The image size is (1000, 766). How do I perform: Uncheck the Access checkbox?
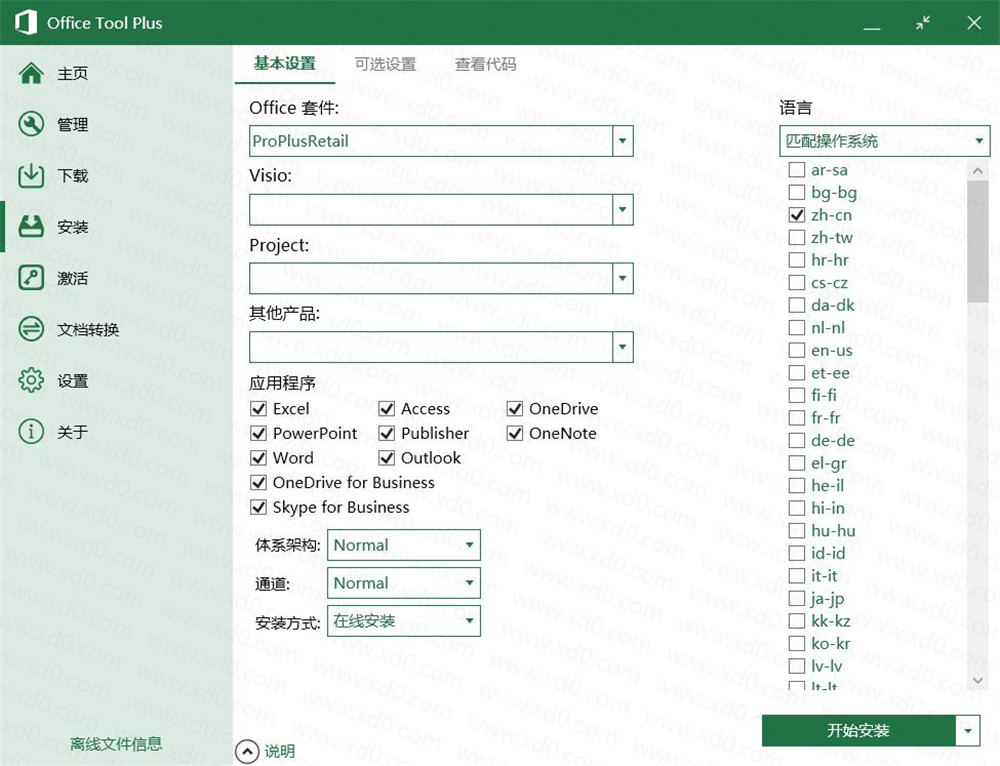(386, 409)
